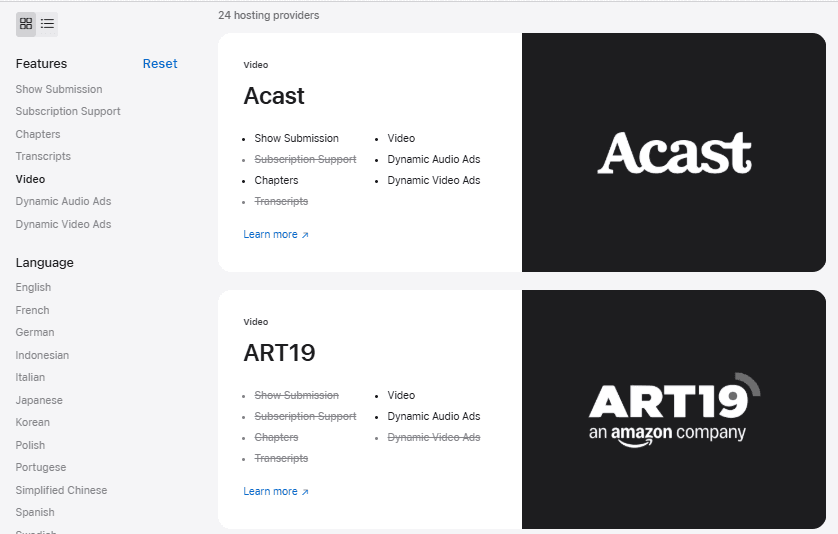
Task: Click Video bullet item in ART19 card
Action: click(x=401, y=395)
